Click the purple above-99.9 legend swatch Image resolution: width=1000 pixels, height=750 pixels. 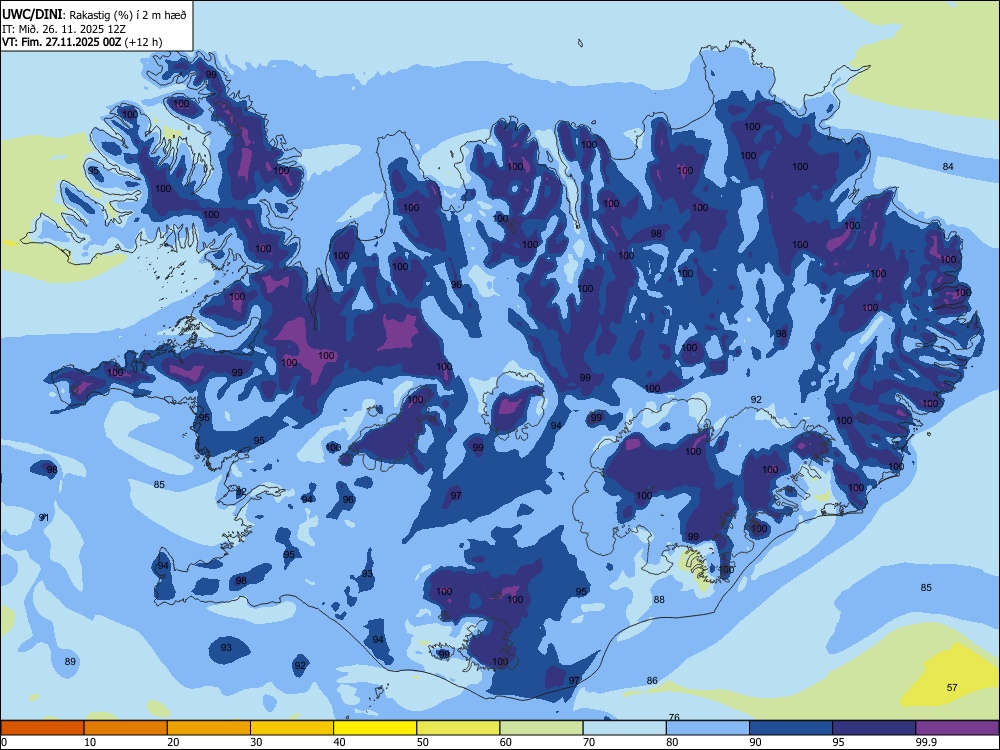pos(957,728)
